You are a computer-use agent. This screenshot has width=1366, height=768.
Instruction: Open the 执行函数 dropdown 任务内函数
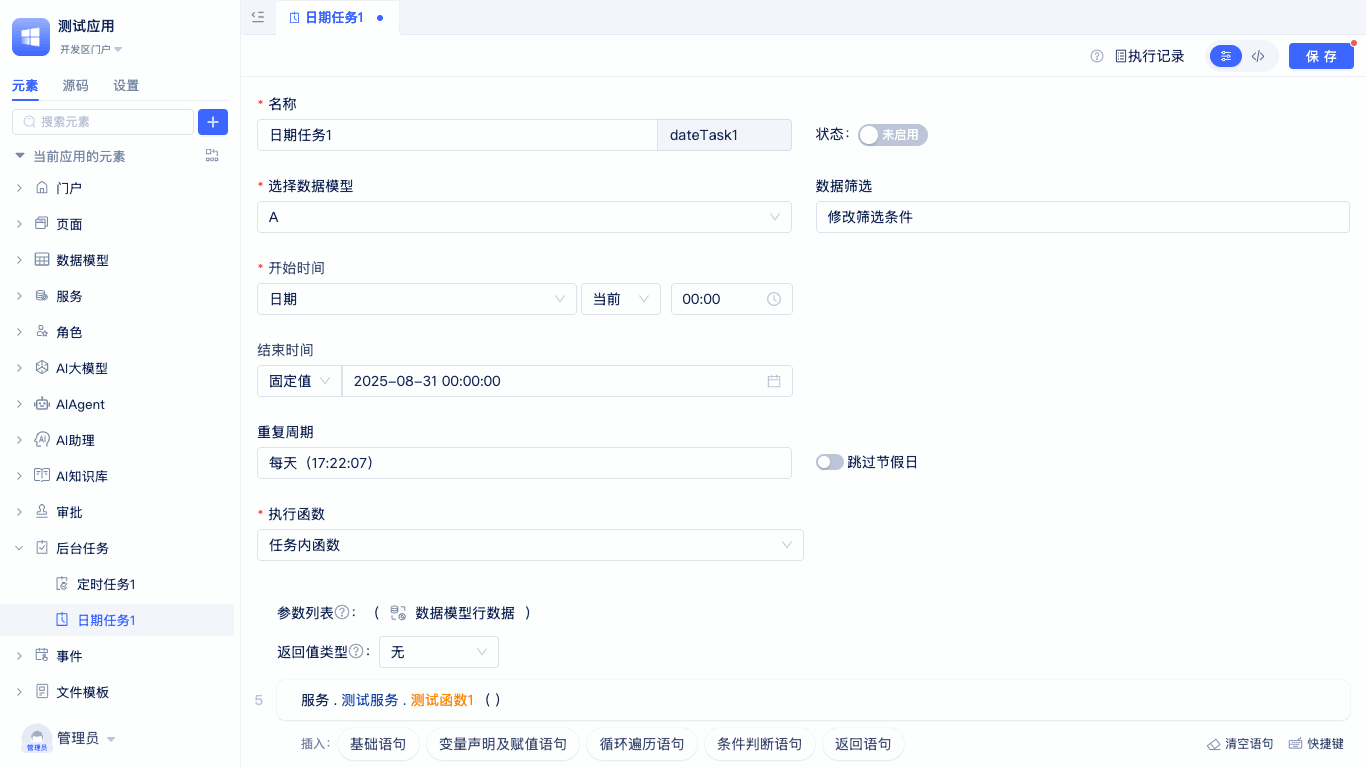(530, 545)
